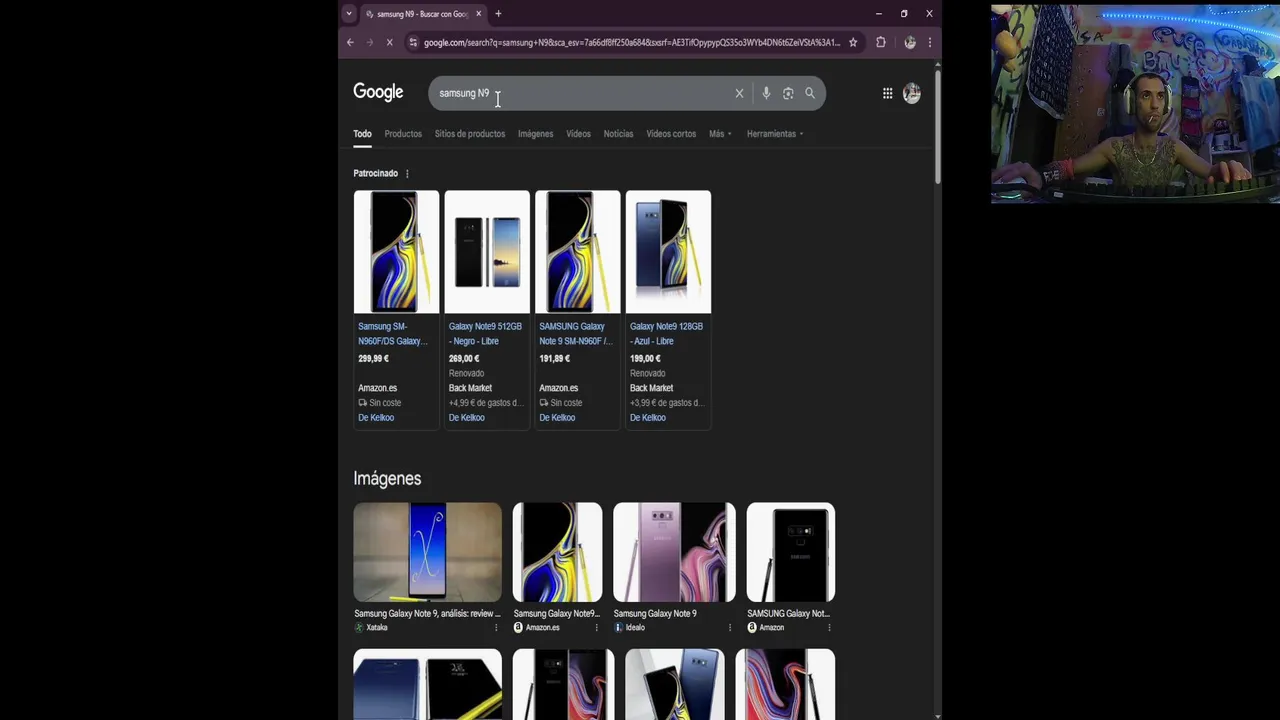
Task: Switch to Vídeos cortos tab
Action: tap(671, 134)
